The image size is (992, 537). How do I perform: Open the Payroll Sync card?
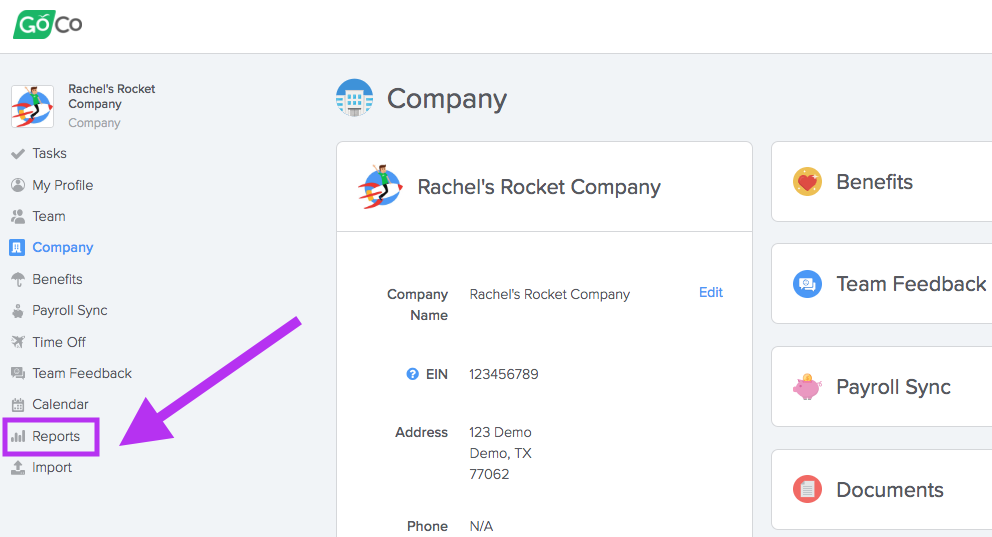coord(882,386)
